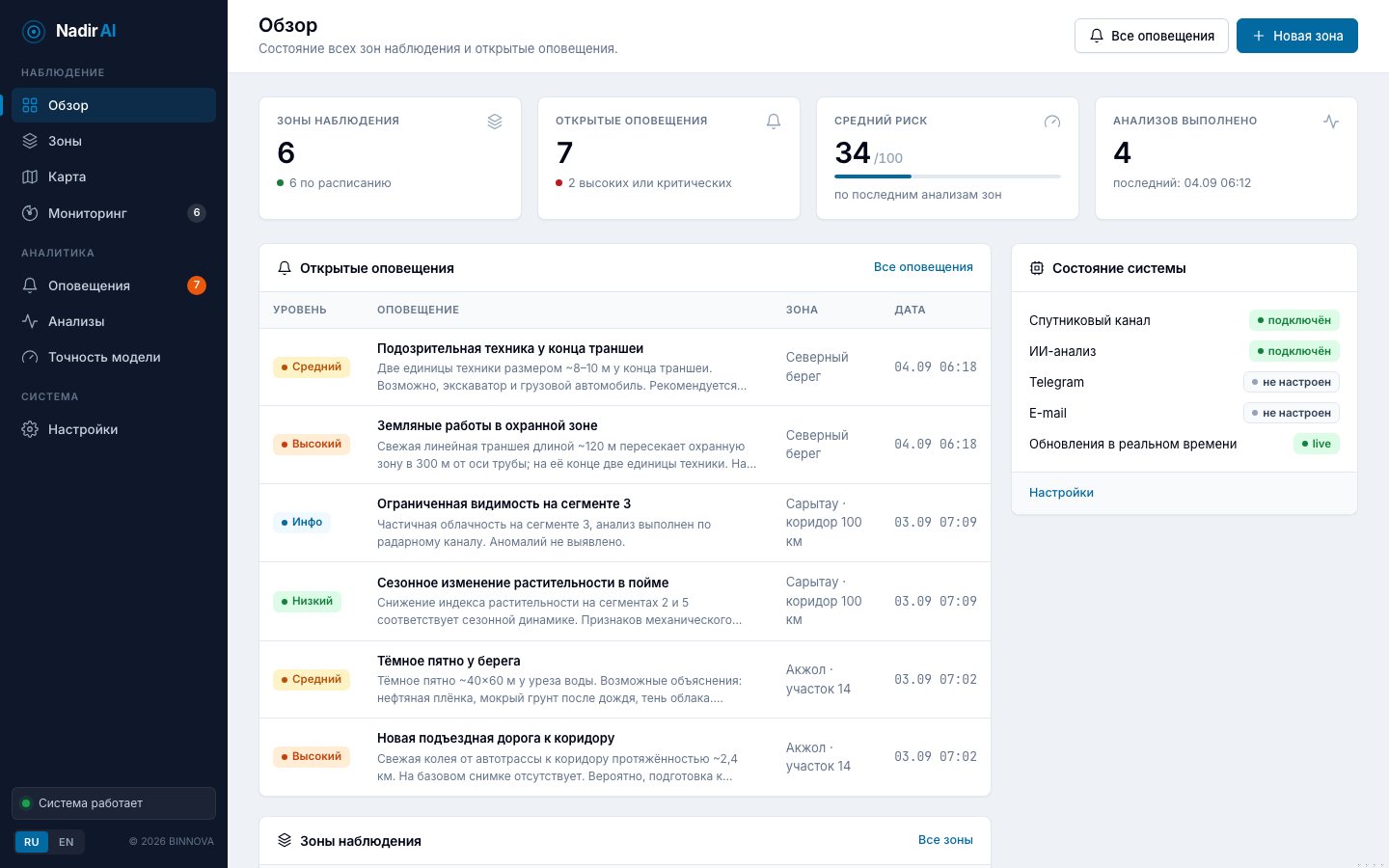Screen dimensions: 1389x868
Task: Navigate to Анализы
Action: coord(114,321)
